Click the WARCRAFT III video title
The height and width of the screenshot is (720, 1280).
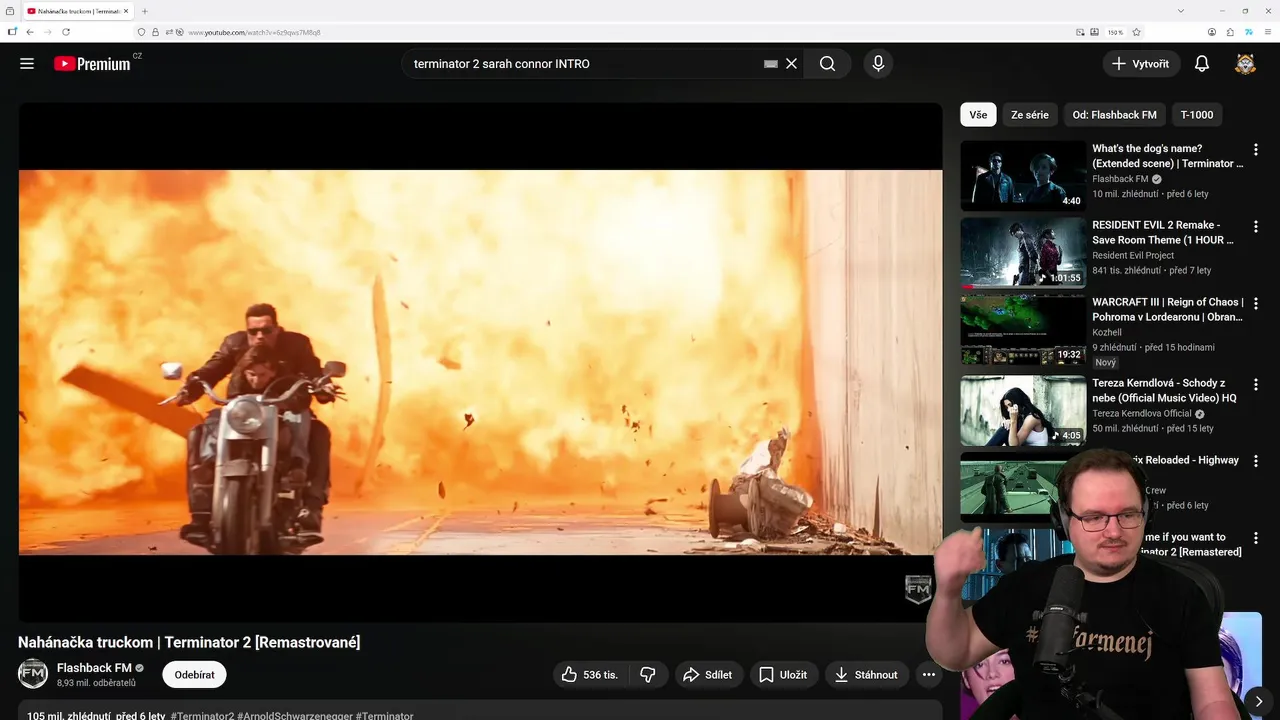(x=1168, y=309)
